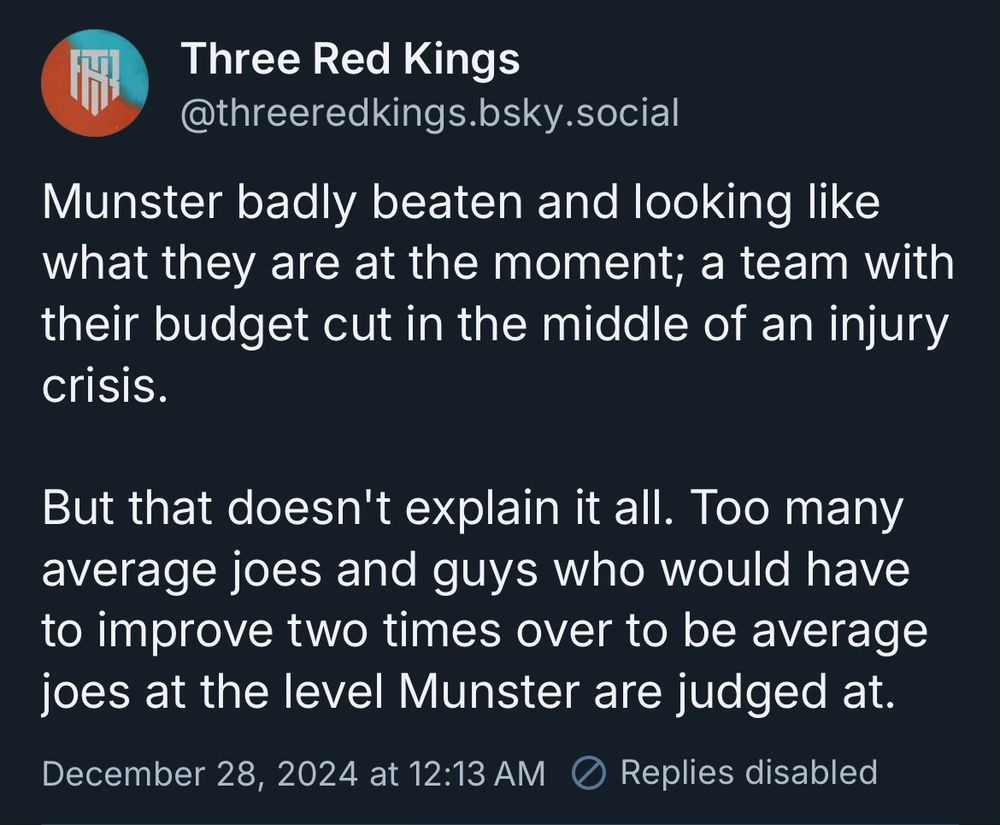The image size is (1000, 825).
Task: Click the line "their budget cut in the middle"
Action: click(493, 326)
